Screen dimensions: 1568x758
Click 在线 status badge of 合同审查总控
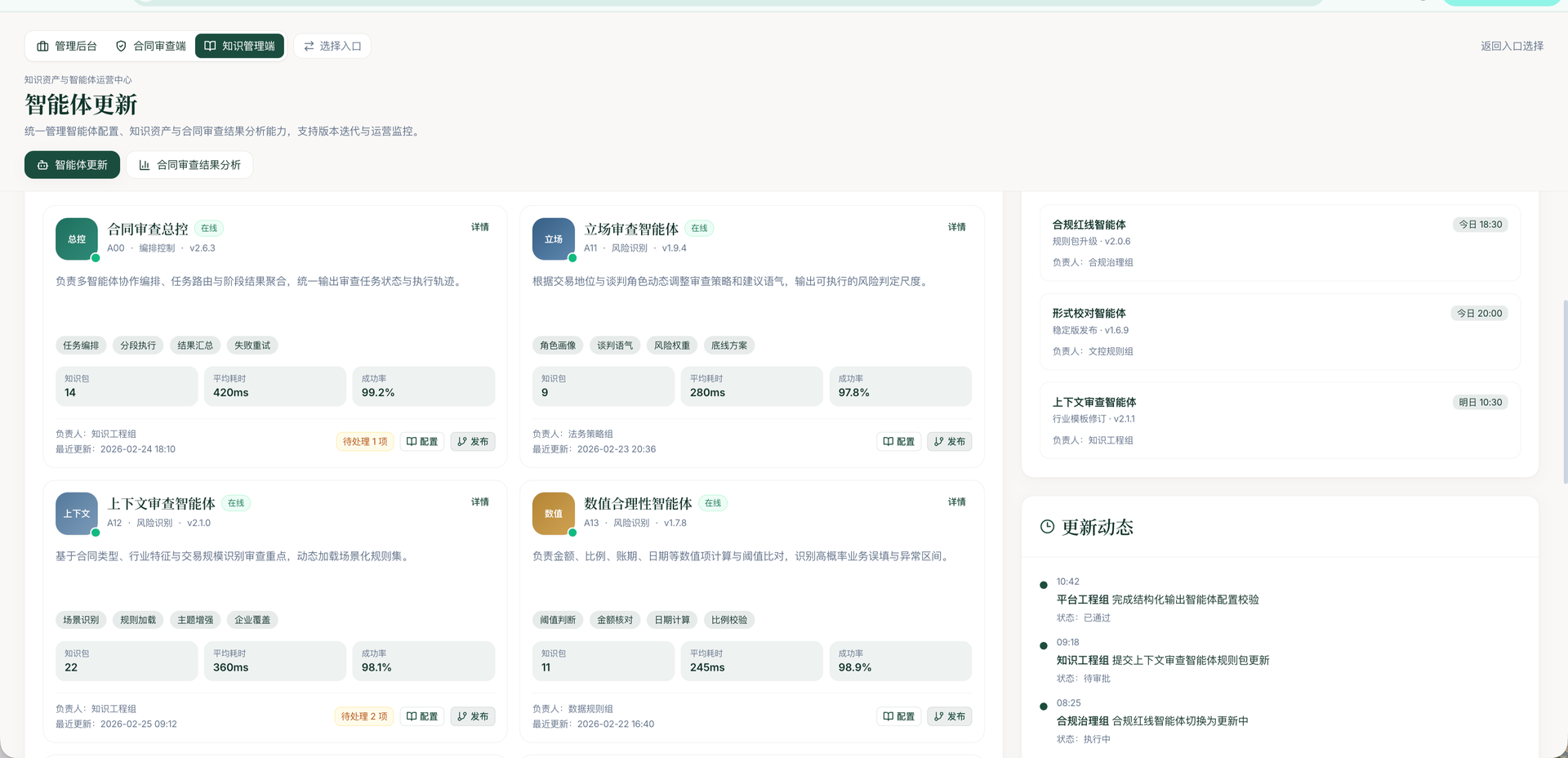click(x=209, y=229)
